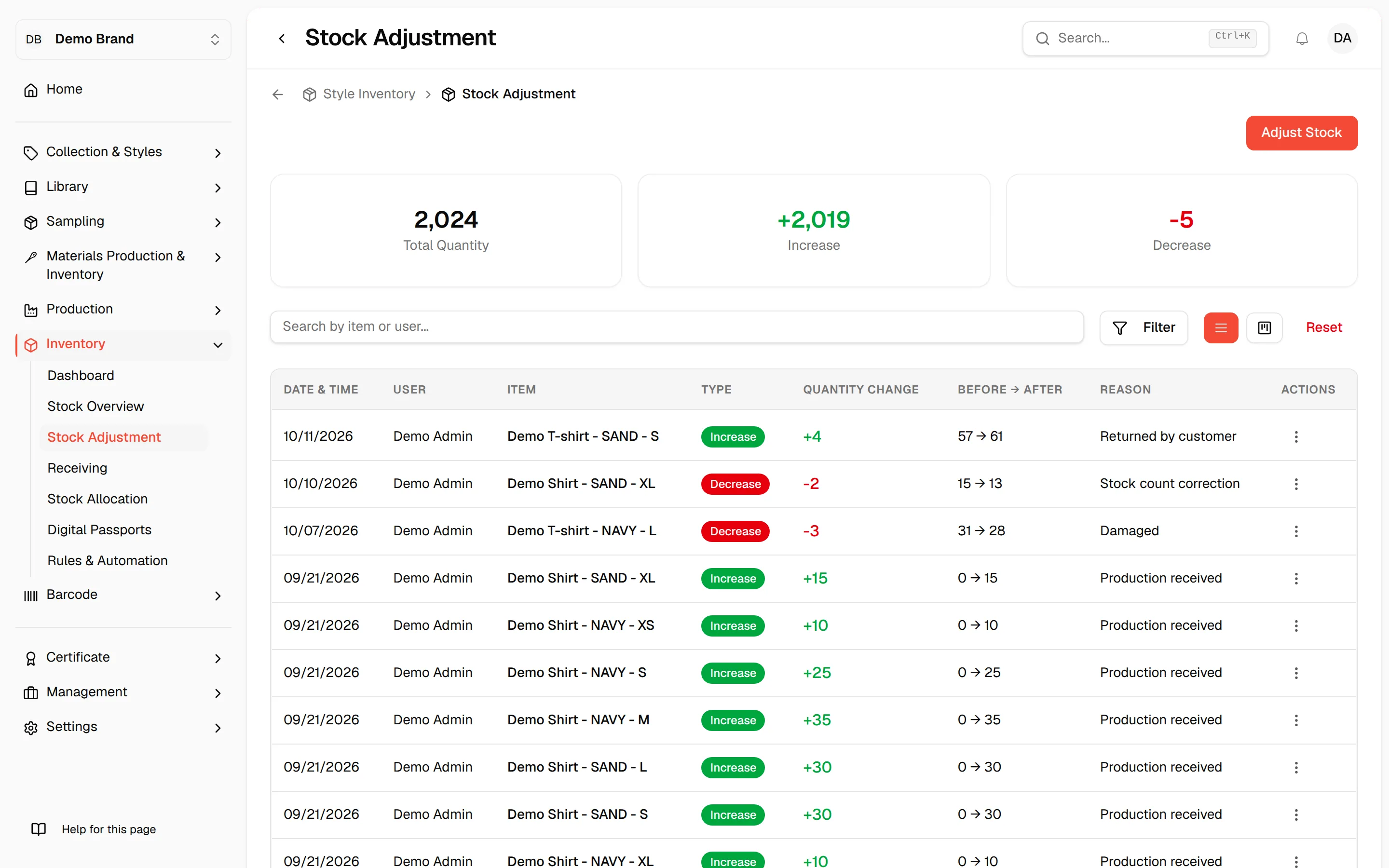Image resolution: width=1389 pixels, height=868 pixels.
Task: Click the breadcrumb back arrow
Action: click(x=278, y=94)
